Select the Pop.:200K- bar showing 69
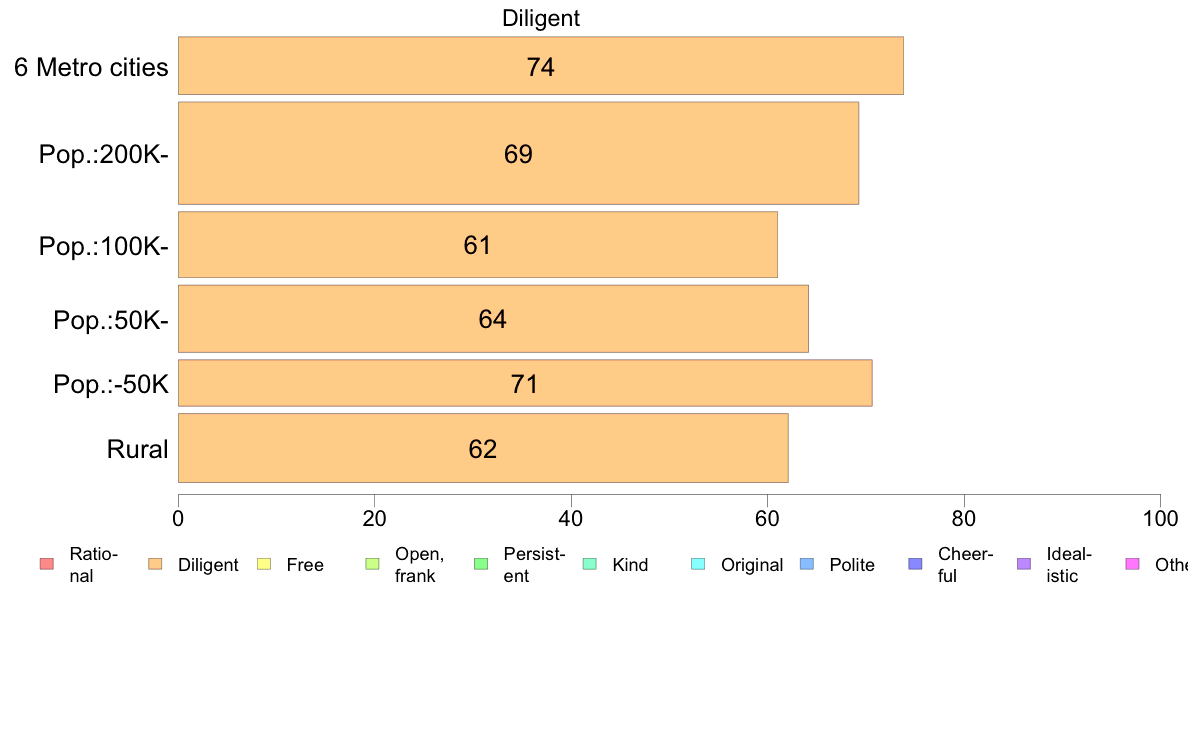 point(518,153)
